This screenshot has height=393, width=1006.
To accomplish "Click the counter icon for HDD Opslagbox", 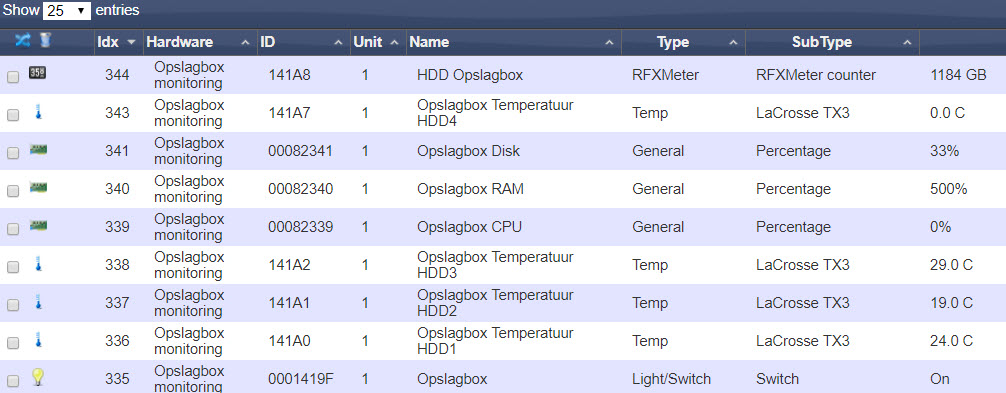I will [37, 74].
